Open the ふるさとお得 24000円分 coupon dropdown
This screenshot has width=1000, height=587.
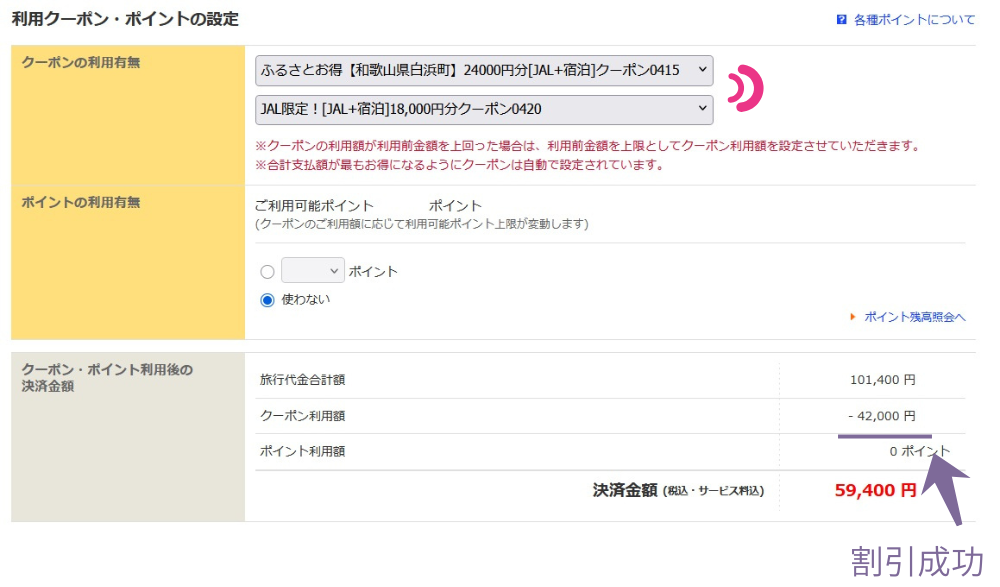click(x=484, y=70)
